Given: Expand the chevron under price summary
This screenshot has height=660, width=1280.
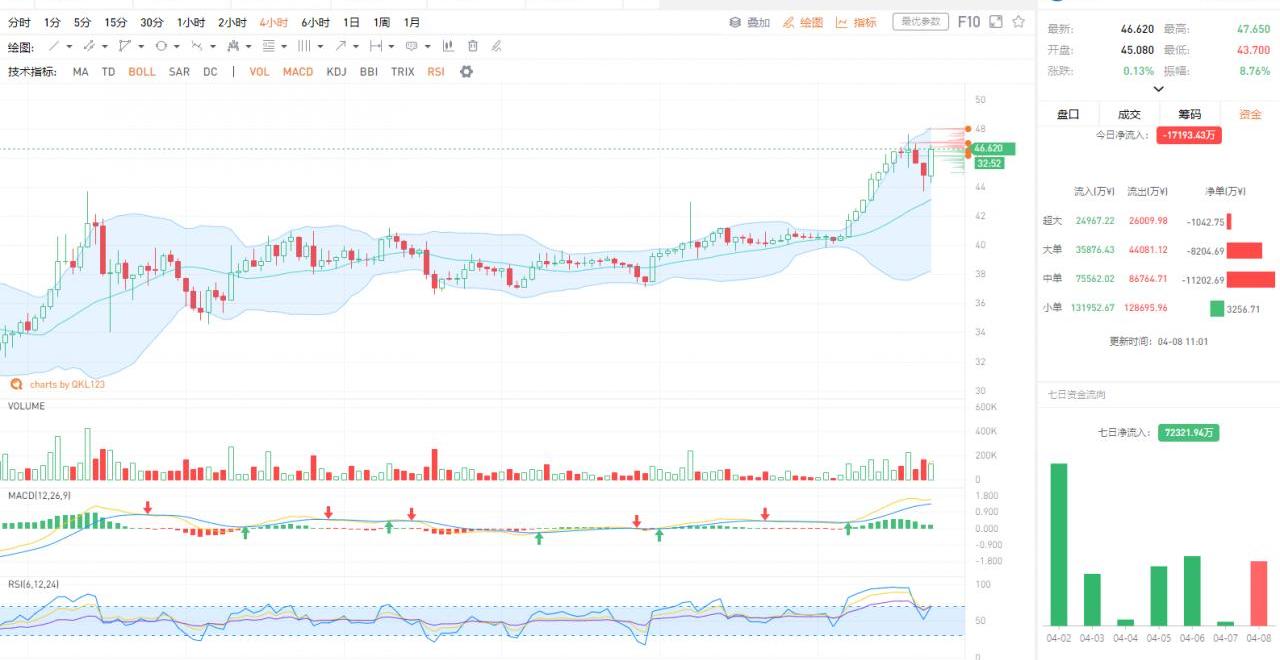Looking at the screenshot, I should coord(1158,89).
